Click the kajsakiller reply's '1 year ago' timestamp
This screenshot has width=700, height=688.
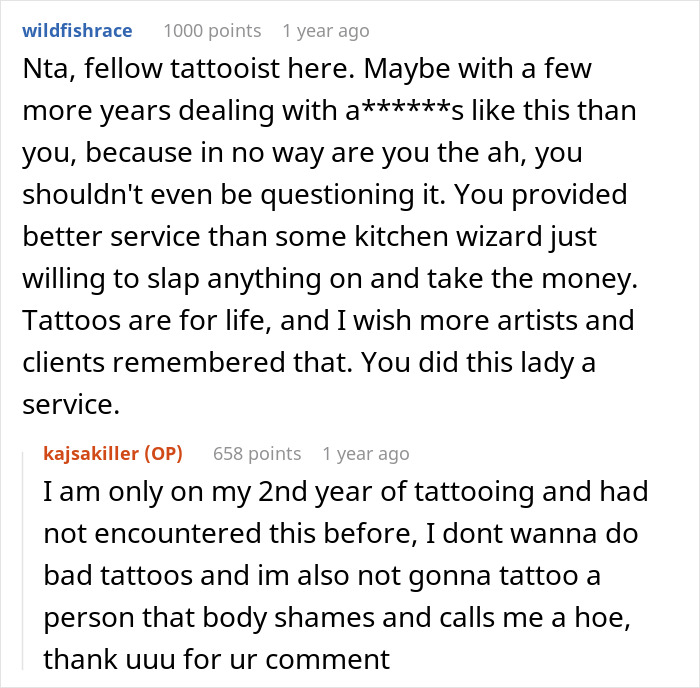pos(365,454)
